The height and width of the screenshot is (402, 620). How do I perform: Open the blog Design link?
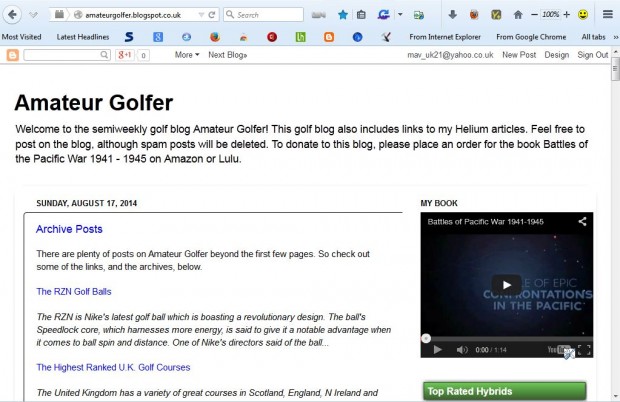pyautogui.click(x=556, y=55)
